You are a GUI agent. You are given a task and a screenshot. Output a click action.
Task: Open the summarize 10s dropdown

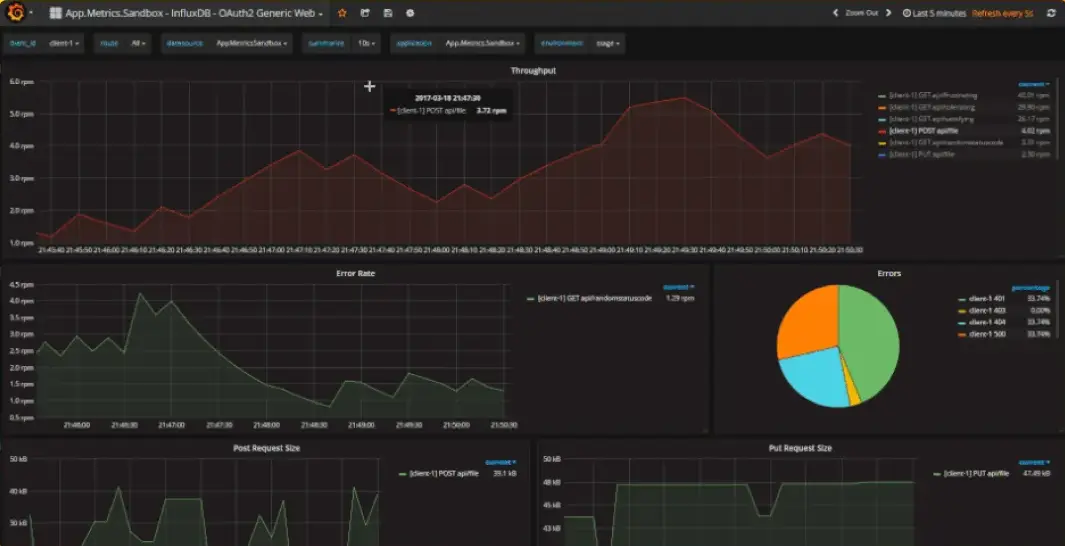(x=366, y=43)
